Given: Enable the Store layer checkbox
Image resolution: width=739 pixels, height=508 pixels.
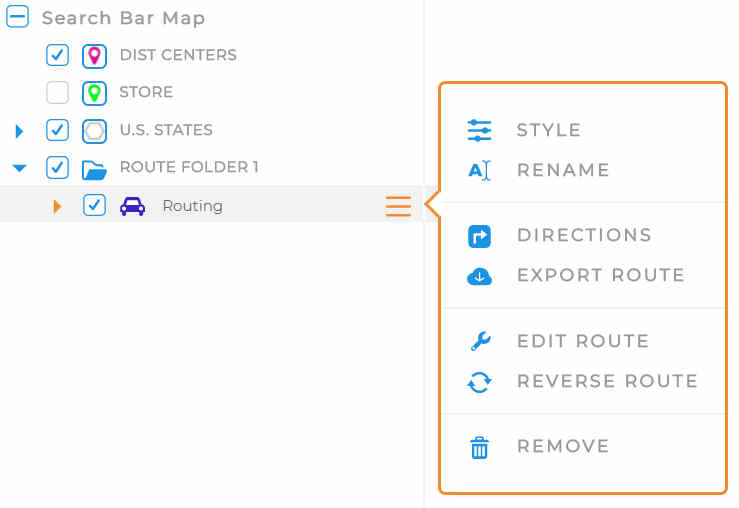Looking at the screenshot, I should 57,92.
